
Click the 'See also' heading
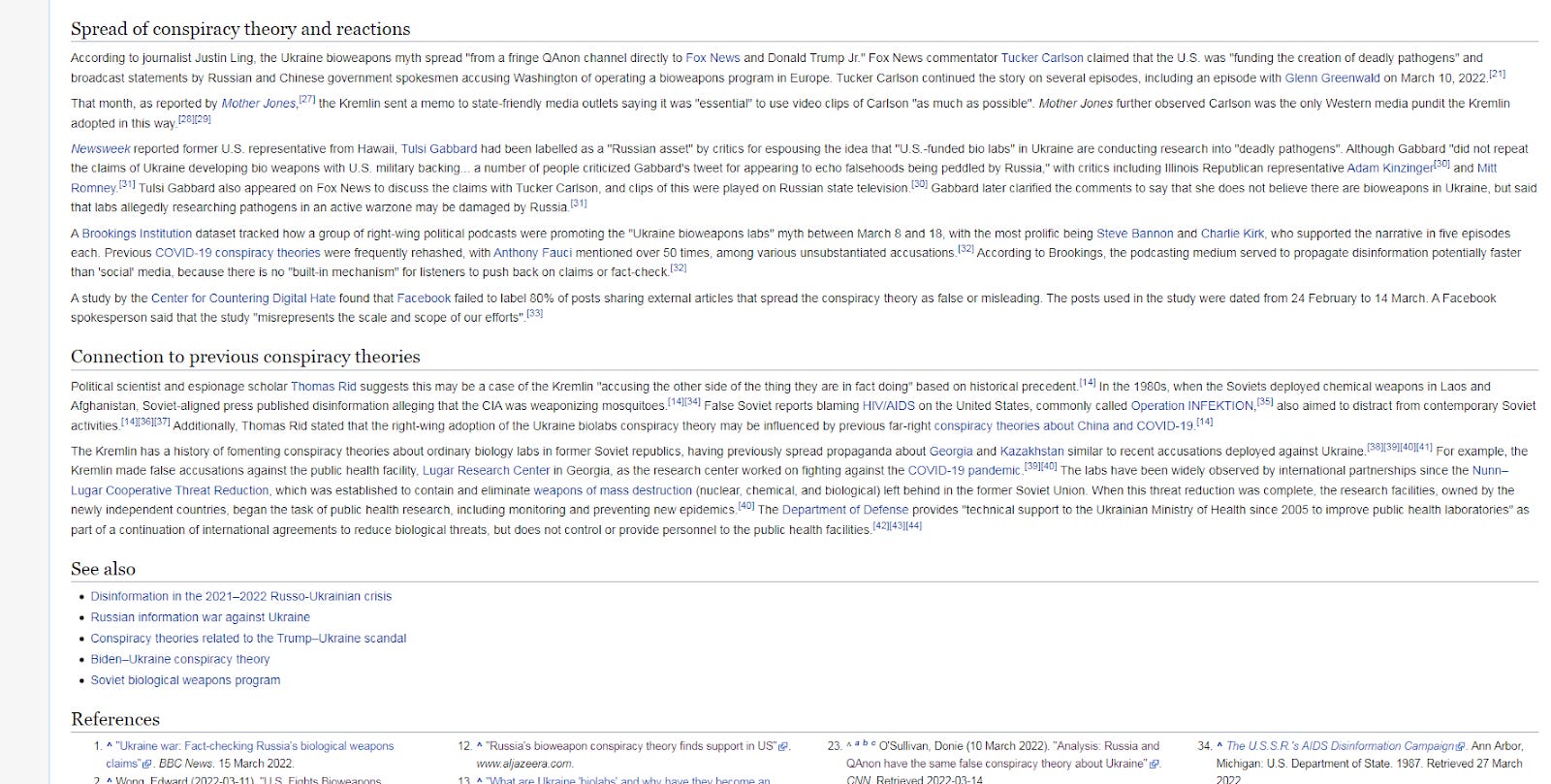click(x=103, y=569)
